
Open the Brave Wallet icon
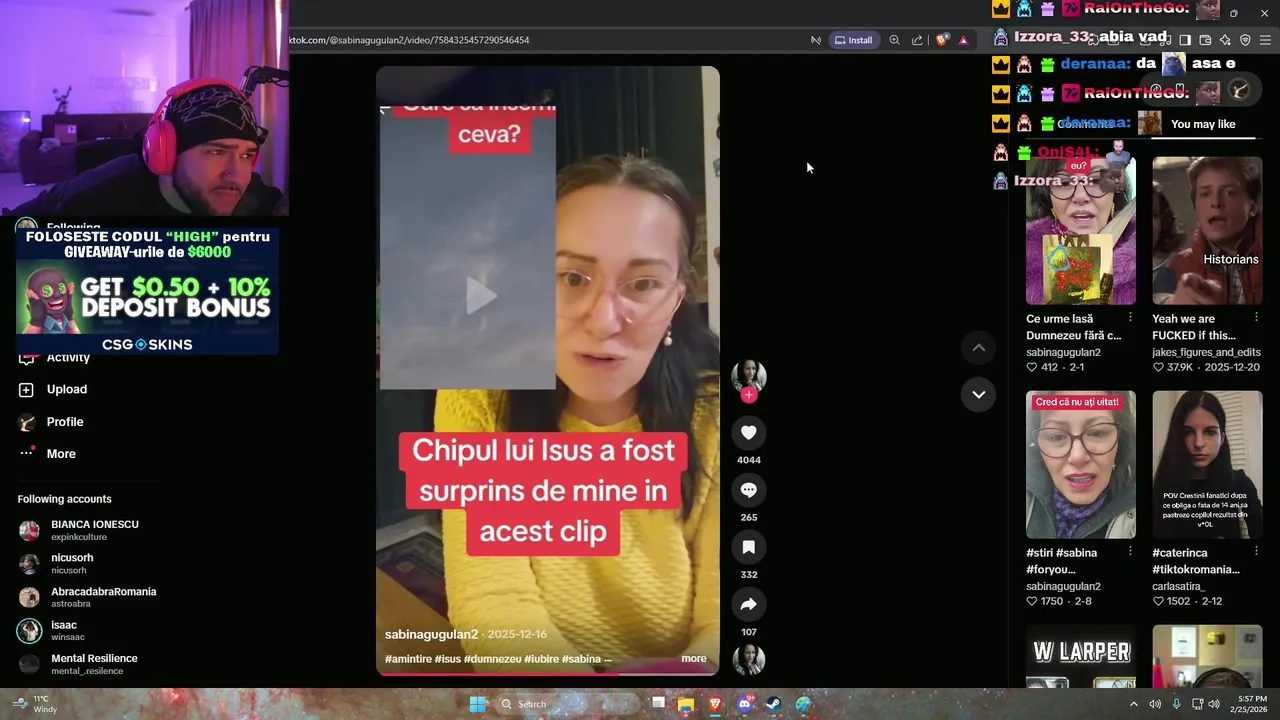coord(1205,40)
